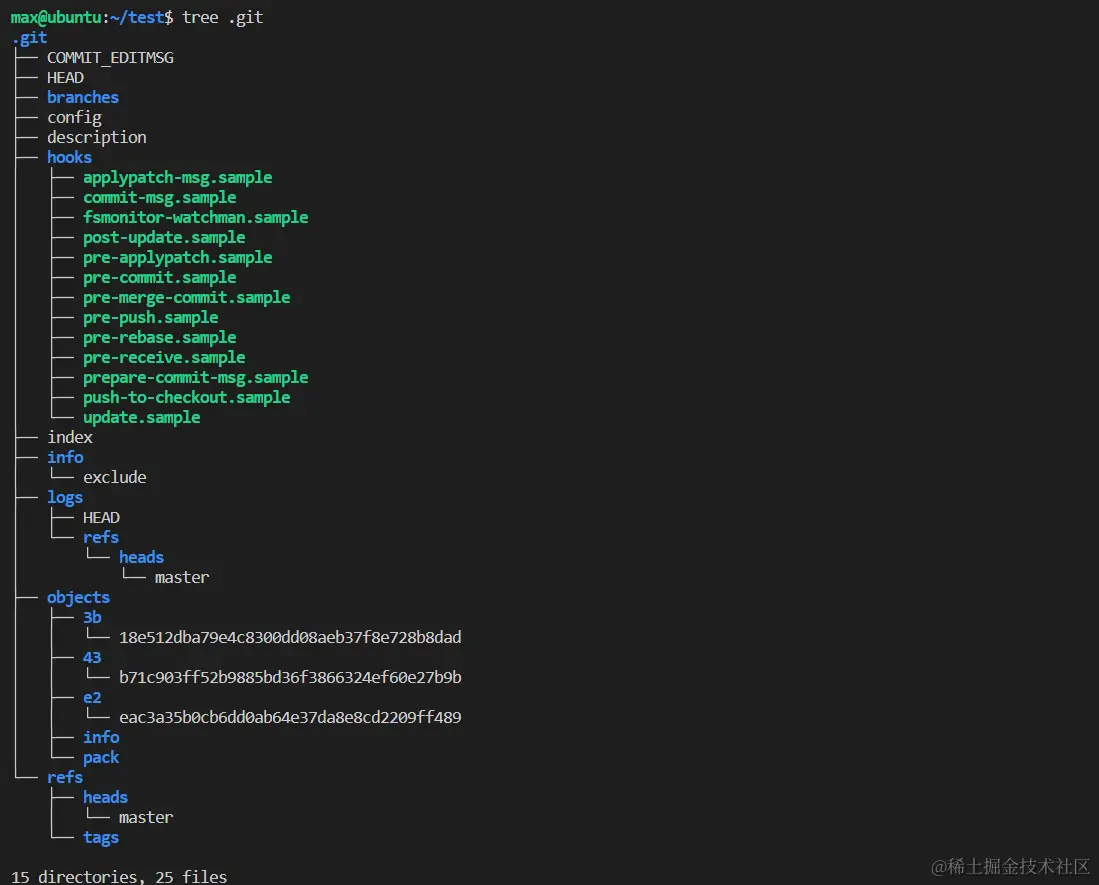This screenshot has height=885, width=1099.
Task: Click post-update.sample hook file
Action: [164, 238]
